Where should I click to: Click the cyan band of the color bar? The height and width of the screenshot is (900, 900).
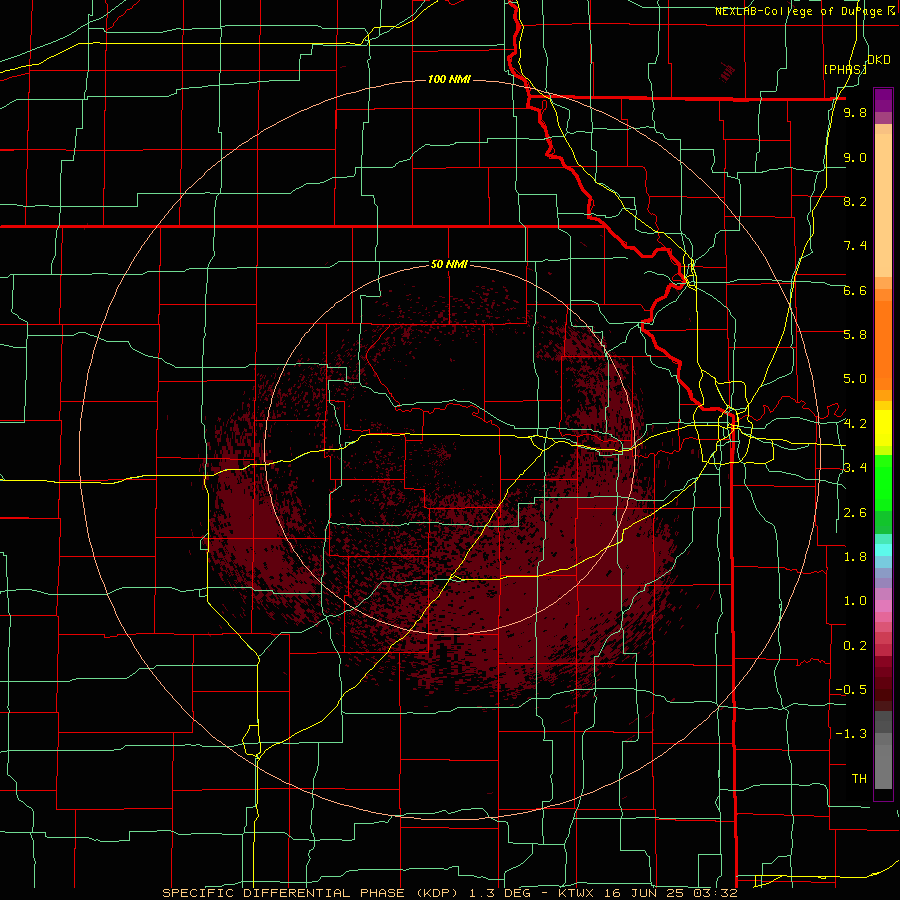click(883, 549)
